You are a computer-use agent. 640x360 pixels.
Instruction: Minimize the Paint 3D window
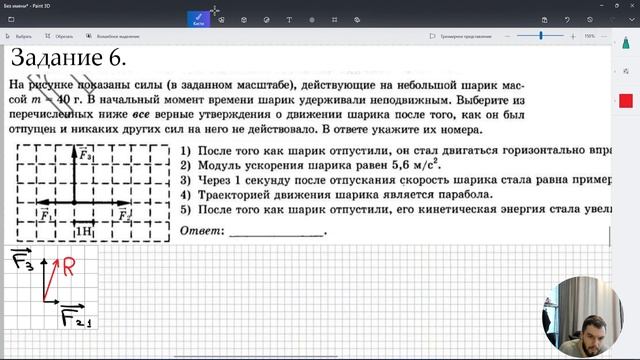point(602,6)
